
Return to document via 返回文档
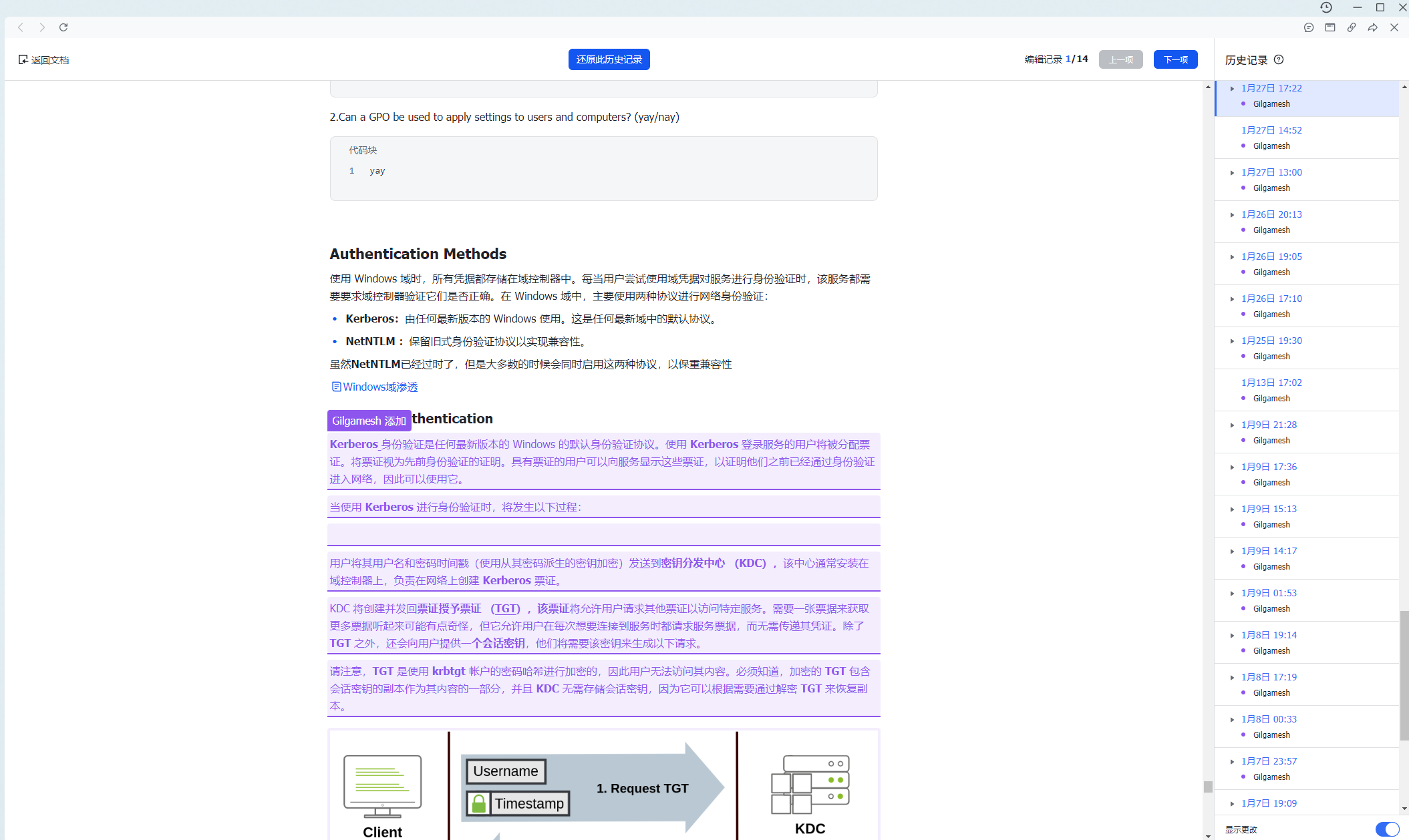44,59
